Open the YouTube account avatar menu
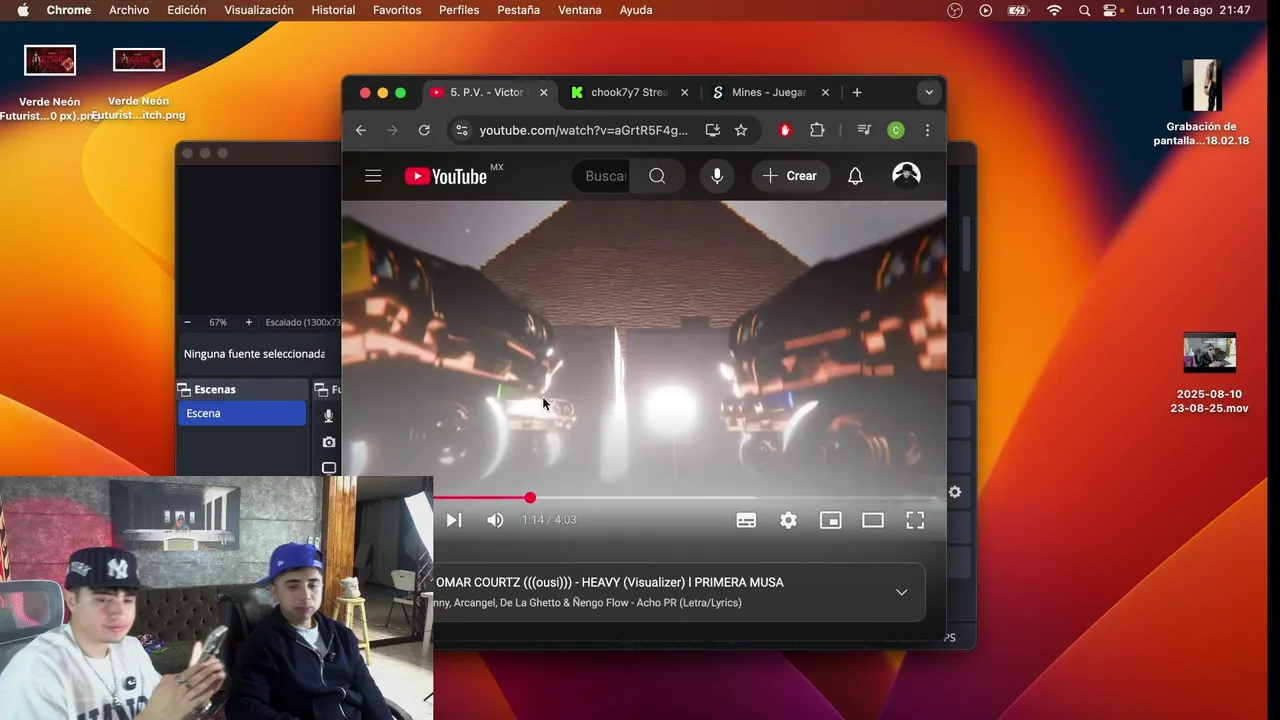The width and height of the screenshot is (1280, 720). tap(906, 176)
